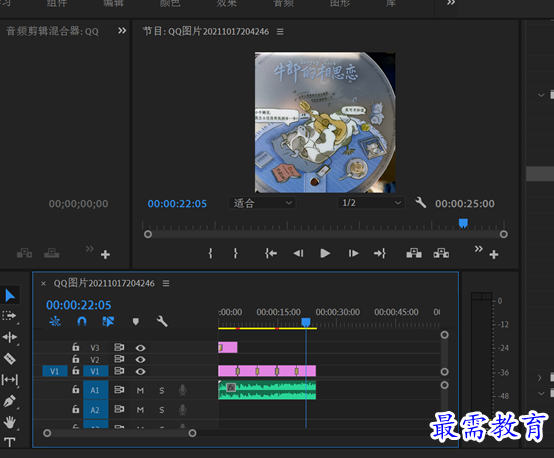Mark In point in program monitor

click(211, 253)
